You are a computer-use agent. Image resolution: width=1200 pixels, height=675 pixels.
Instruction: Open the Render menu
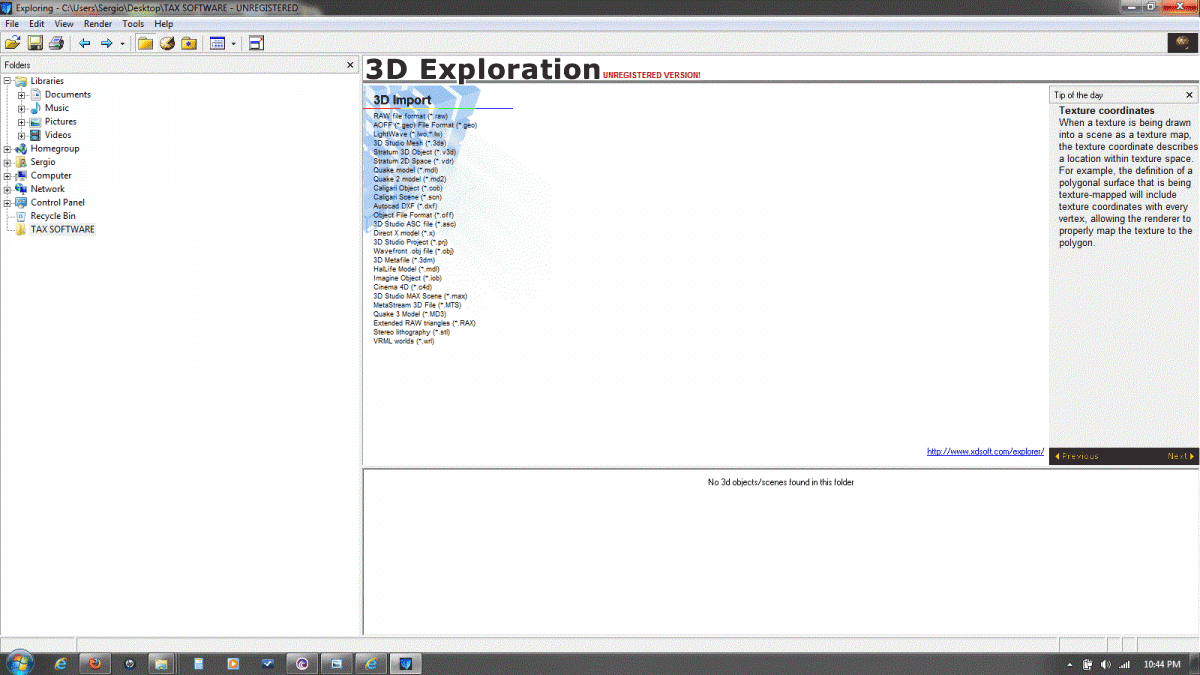pos(98,23)
